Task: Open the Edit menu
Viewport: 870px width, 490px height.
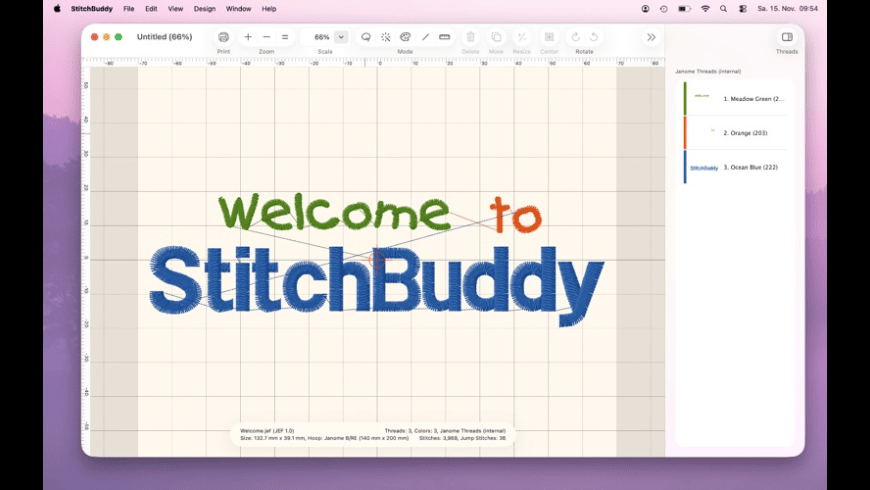Action: pyautogui.click(x=151, y=9)
